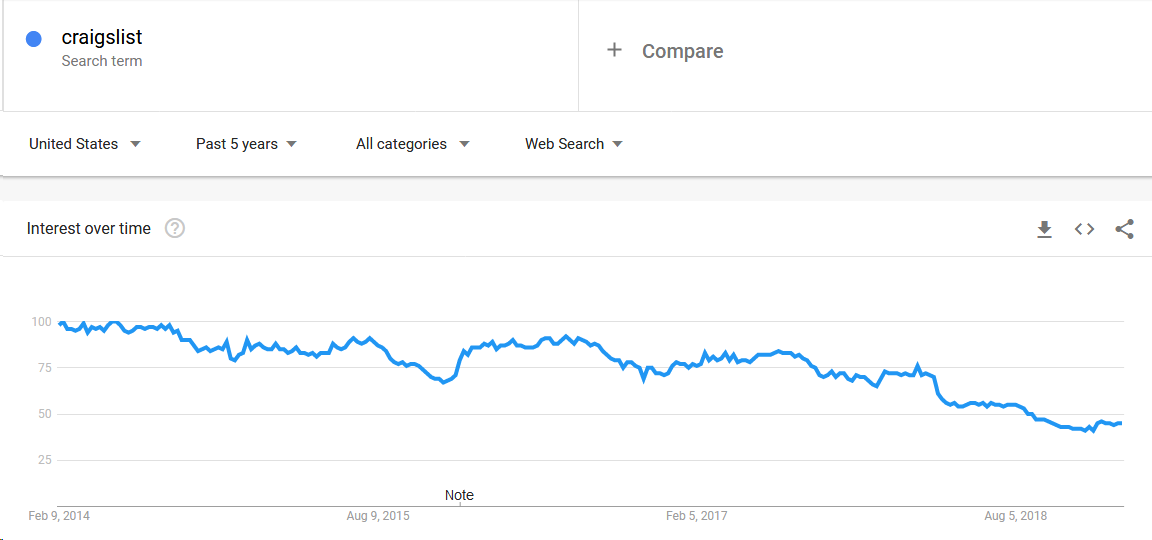
Task: Click the 100 value axis label
Action: (41, 322)
